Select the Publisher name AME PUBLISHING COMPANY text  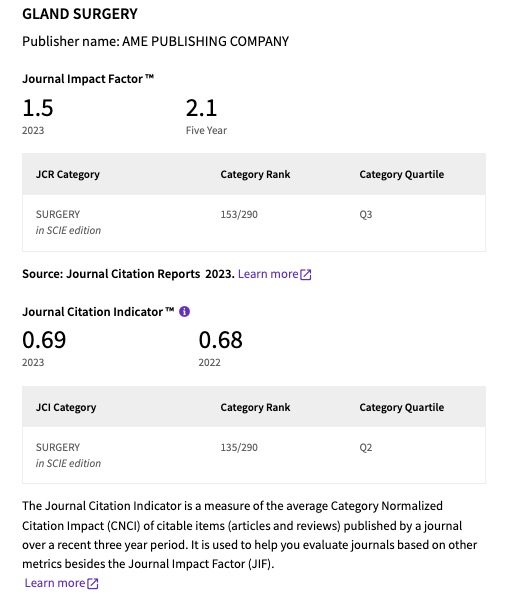click(x=155, y=41)
